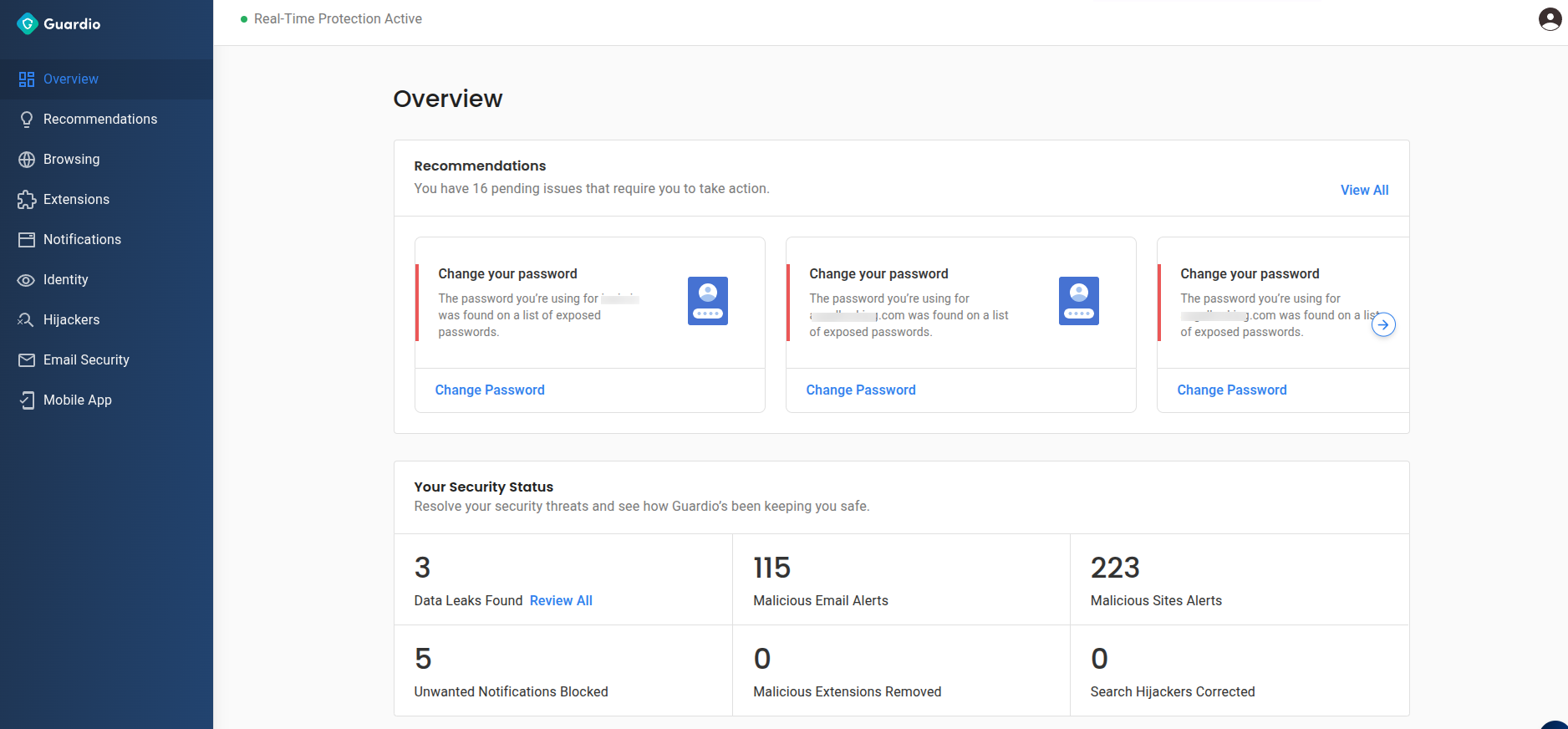Click the Identity eye icon
The image size is (1568, 729).
coord(27,280)
